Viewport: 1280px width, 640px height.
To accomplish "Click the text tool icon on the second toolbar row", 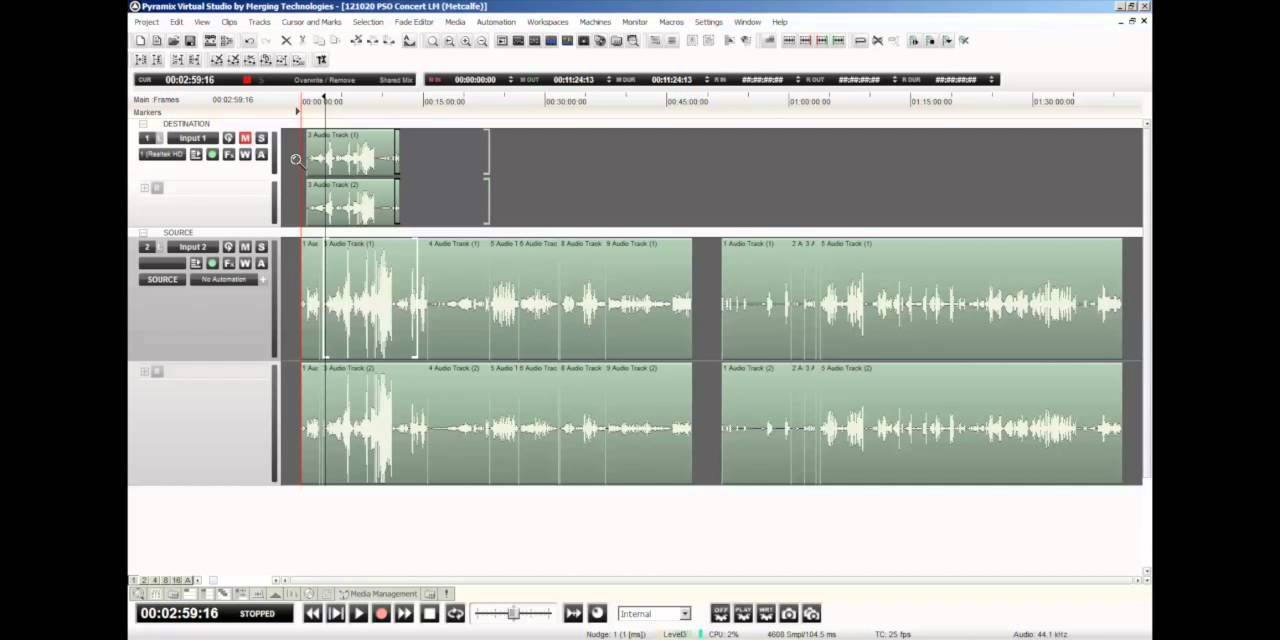I will pyautogui.click(x=321, y=60).
